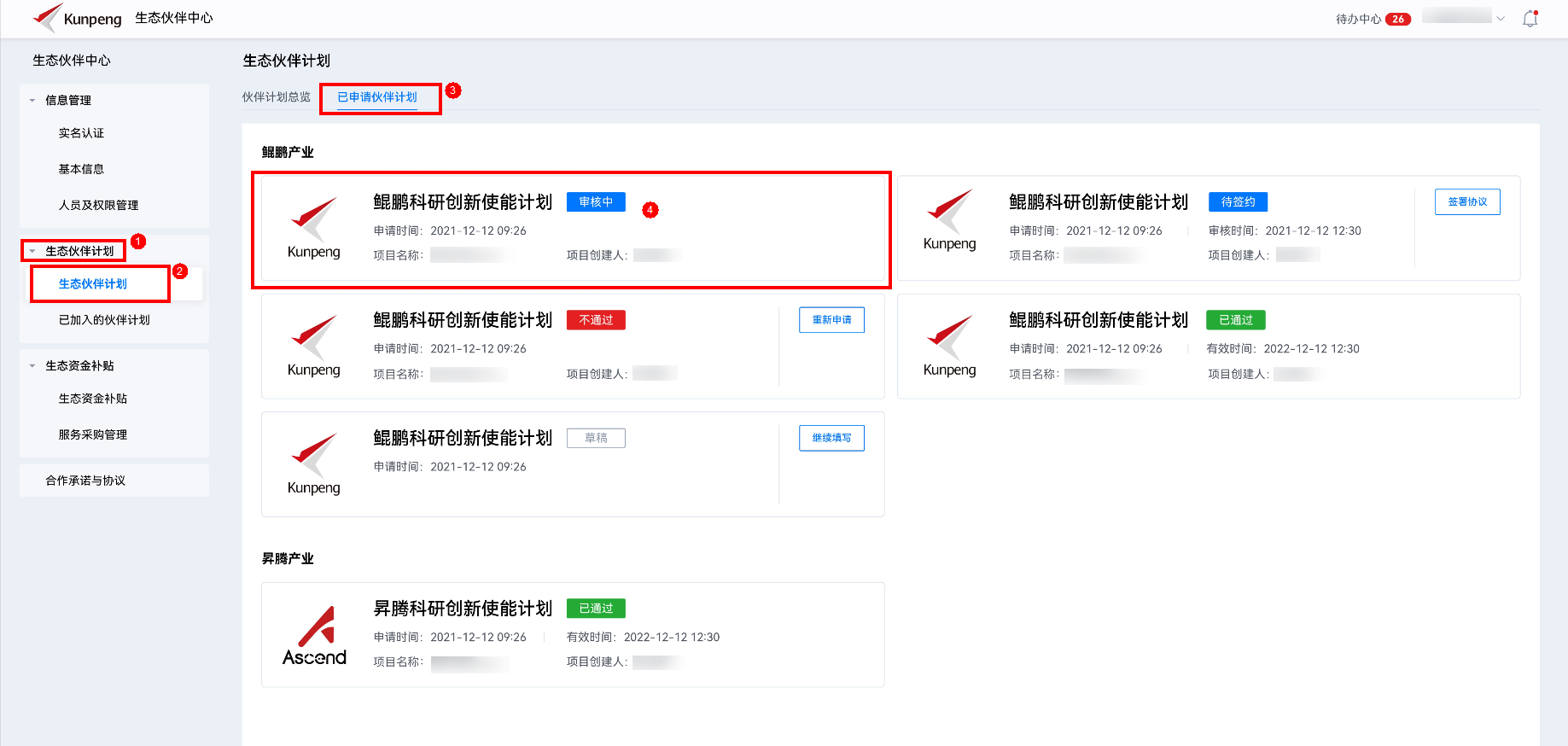Image resolution: width=1568 pixels, height=746 pixels.
Task: Switch to the 已申请伙伴计划 tab
Action: tap(377, 97)
